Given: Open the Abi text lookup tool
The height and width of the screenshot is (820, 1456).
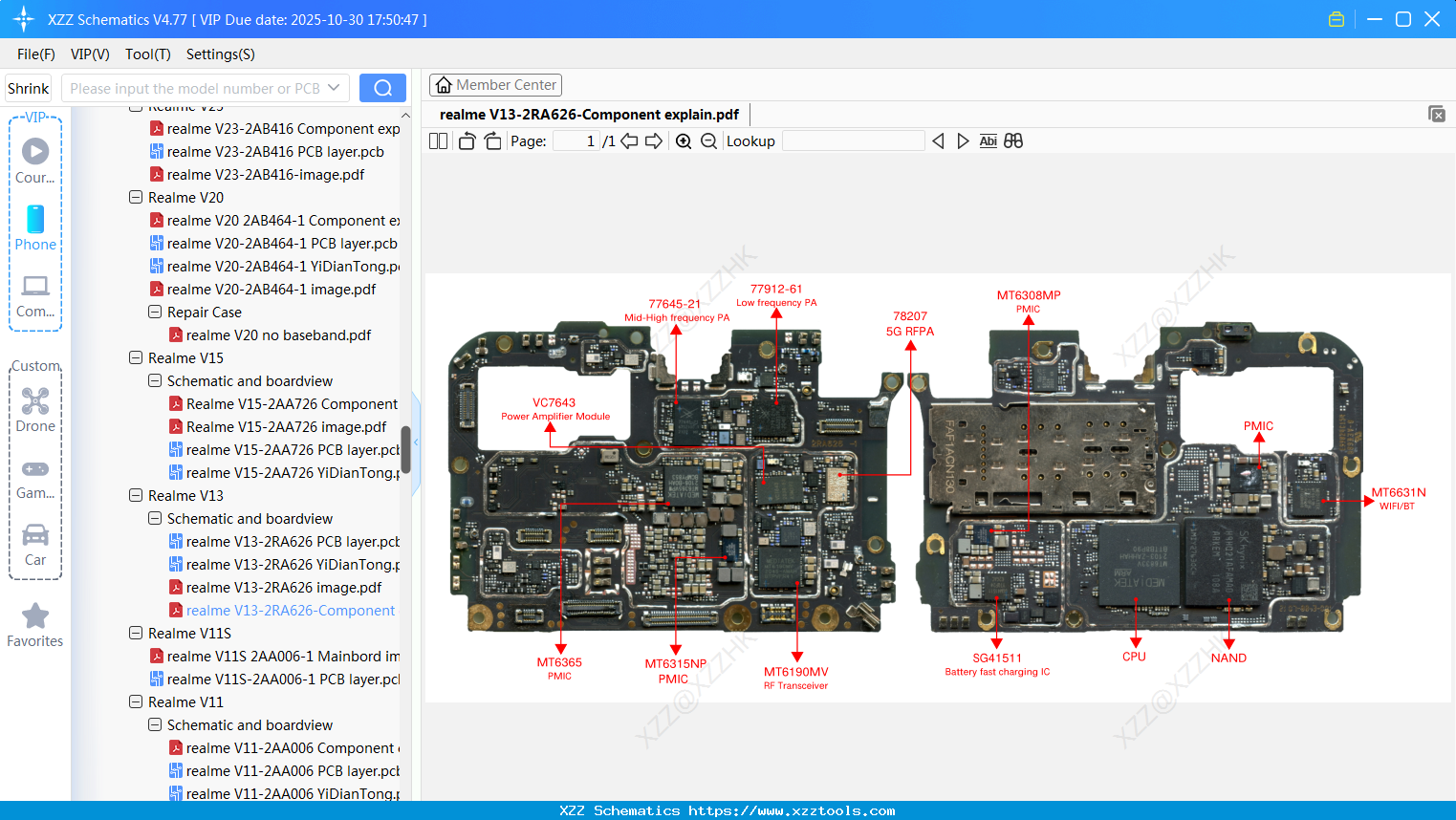Looking at the screenshot, I should [x=988, y=140].
